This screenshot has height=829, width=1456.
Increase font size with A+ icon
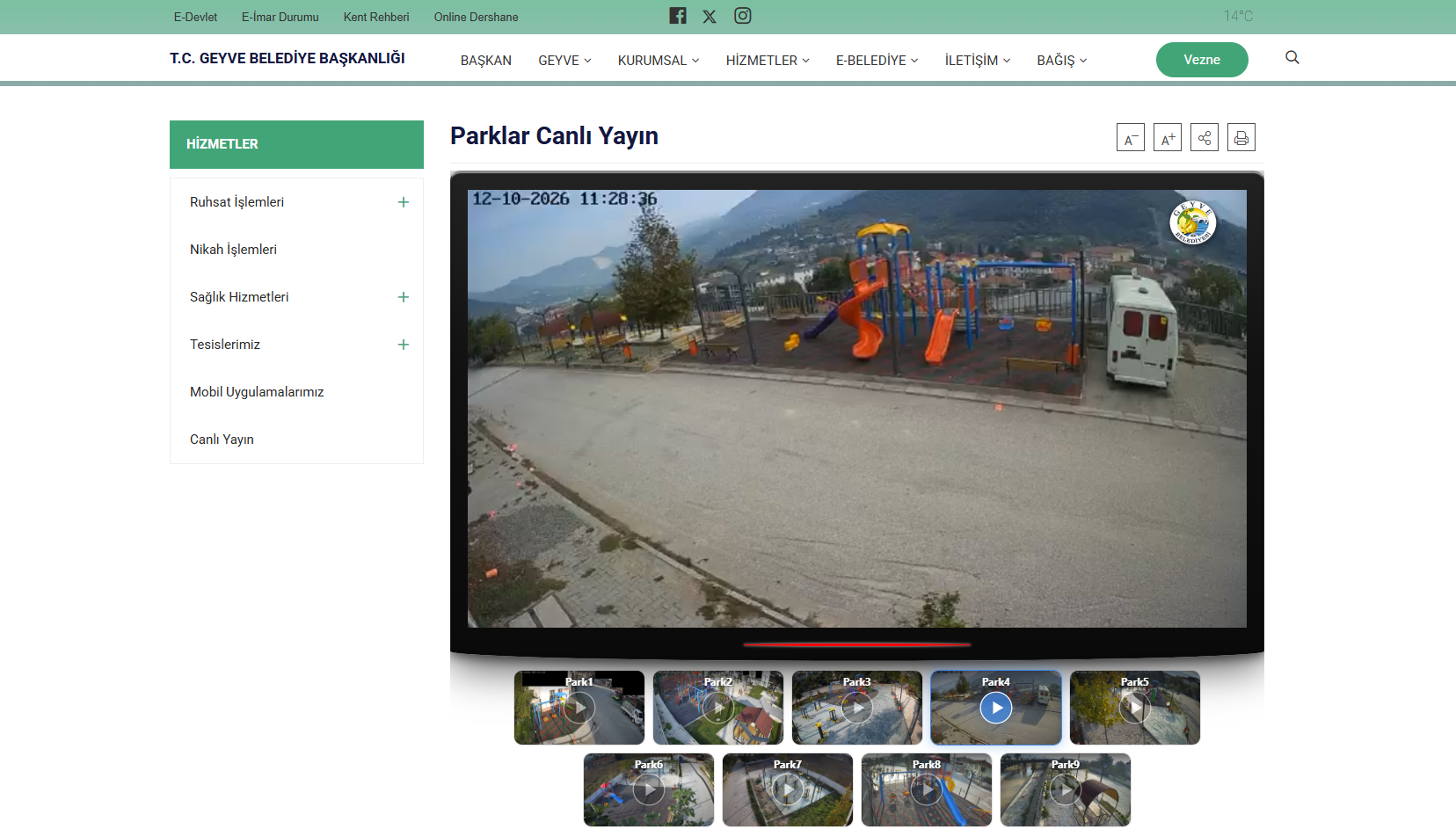click(1168, 137)
